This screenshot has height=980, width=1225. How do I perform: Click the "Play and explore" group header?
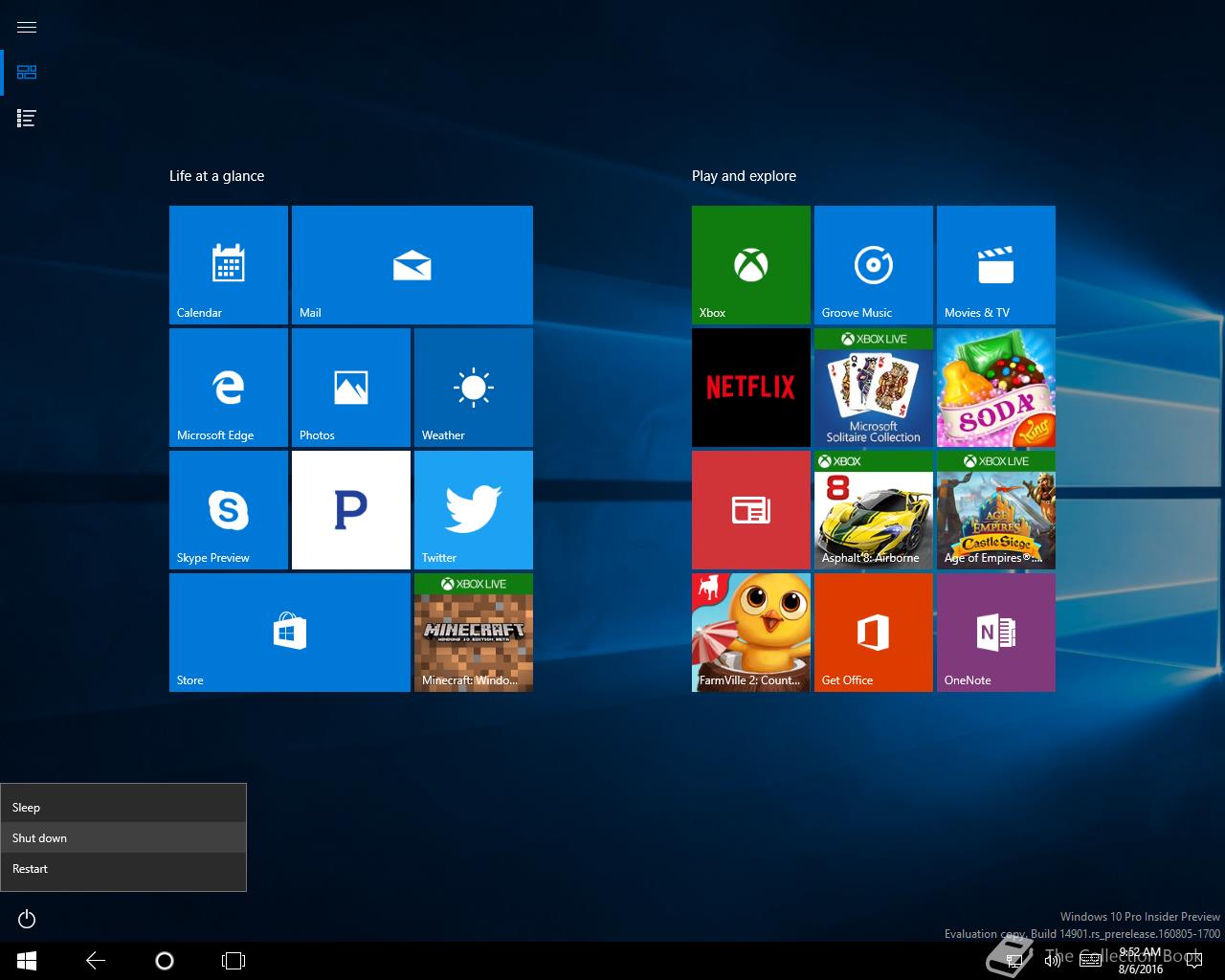tap(744, 176)
